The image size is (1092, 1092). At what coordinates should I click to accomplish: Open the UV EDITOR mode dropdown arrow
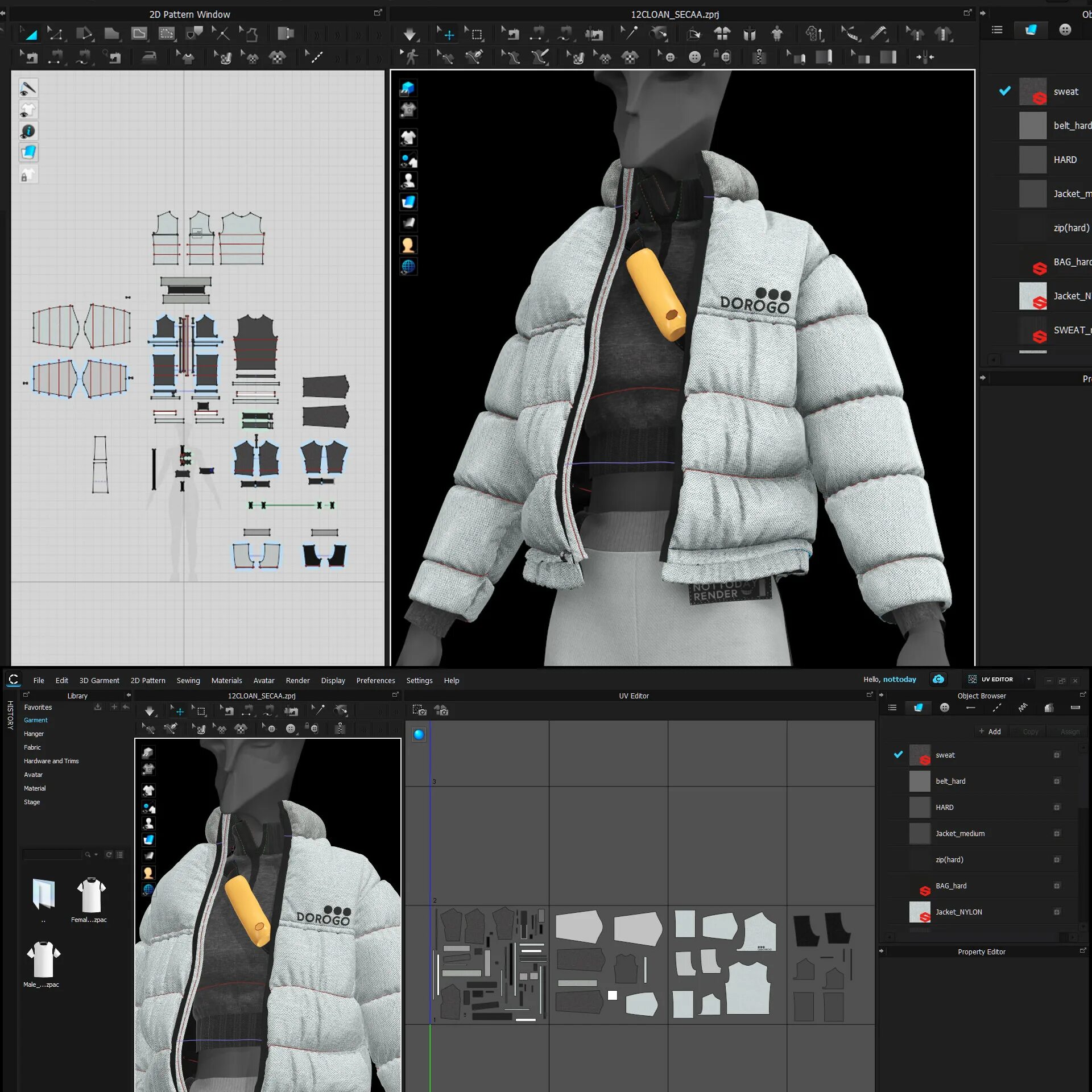(1028, 679)
